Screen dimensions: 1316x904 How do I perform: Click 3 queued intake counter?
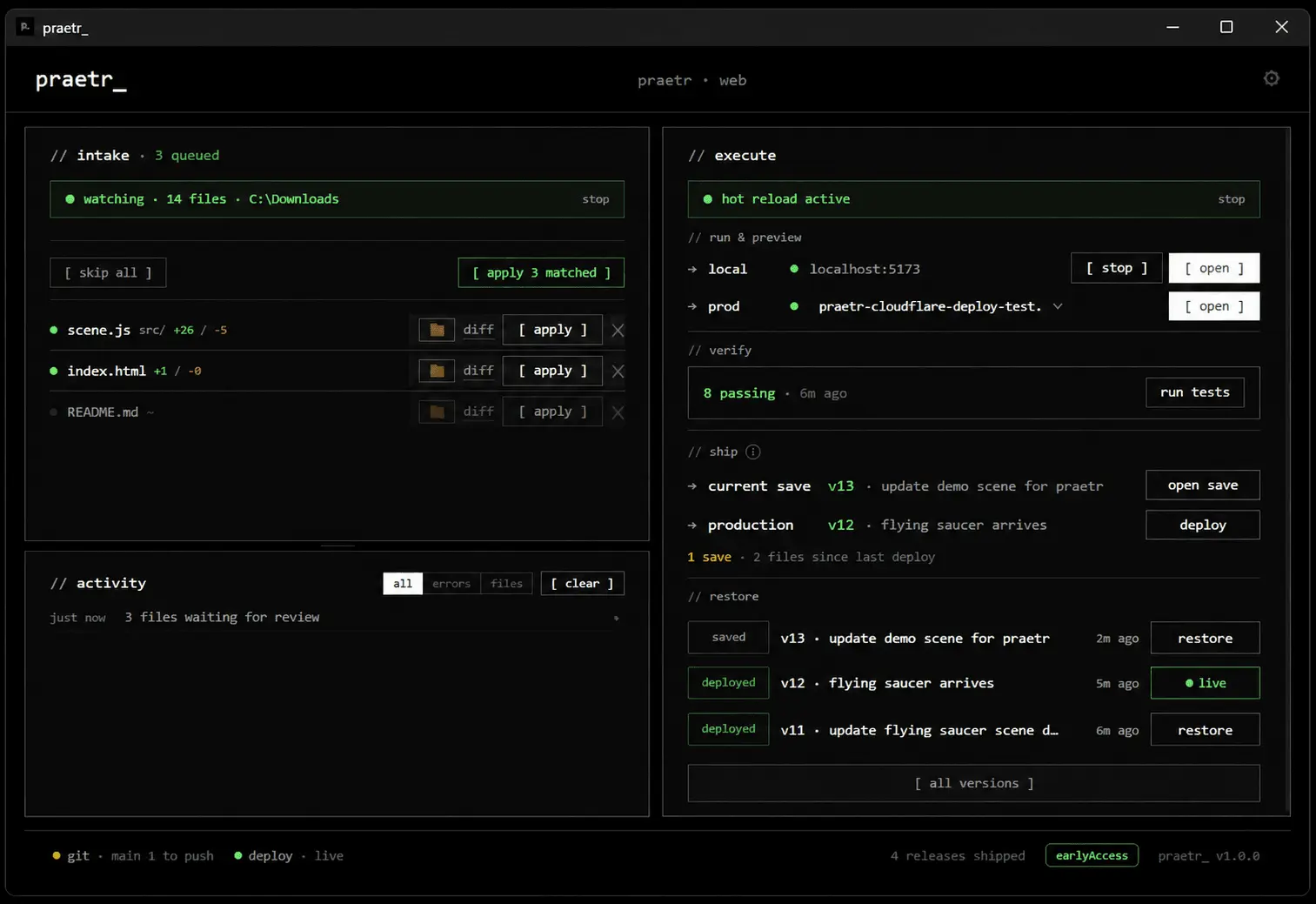coord(187,156)
